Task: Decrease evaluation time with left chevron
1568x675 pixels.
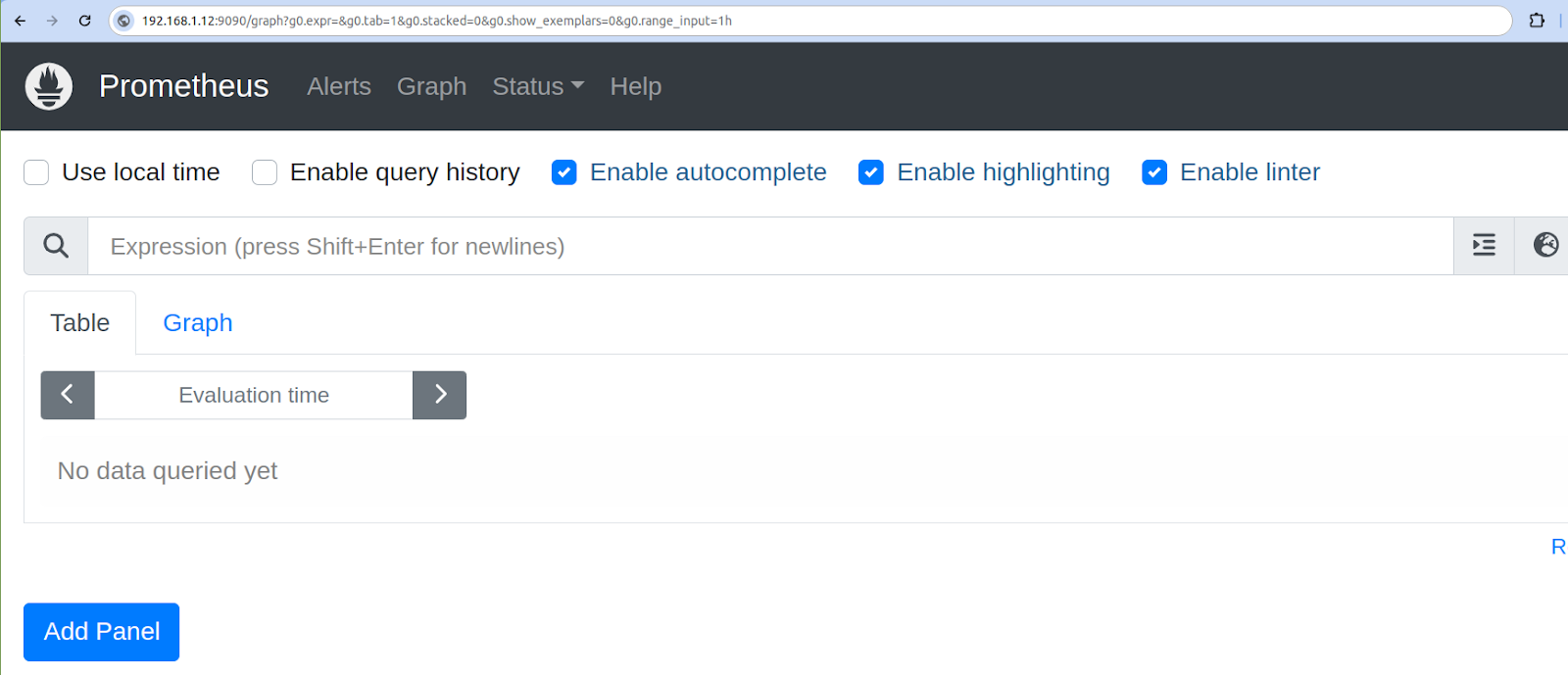Action: pyautogui.click(x=68, y=395)
